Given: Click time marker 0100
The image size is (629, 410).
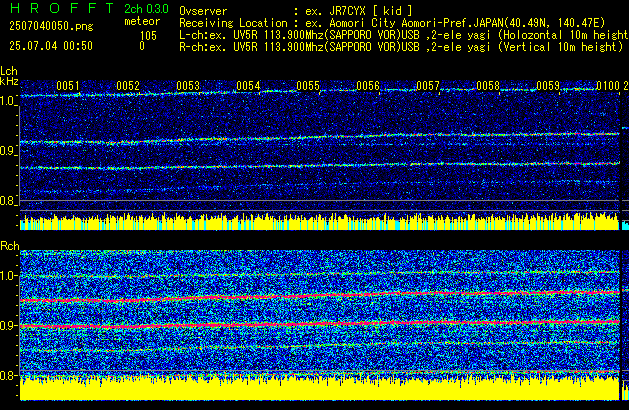Looking at the screenshot, I should pyautogui.click(x=608, y=86).
